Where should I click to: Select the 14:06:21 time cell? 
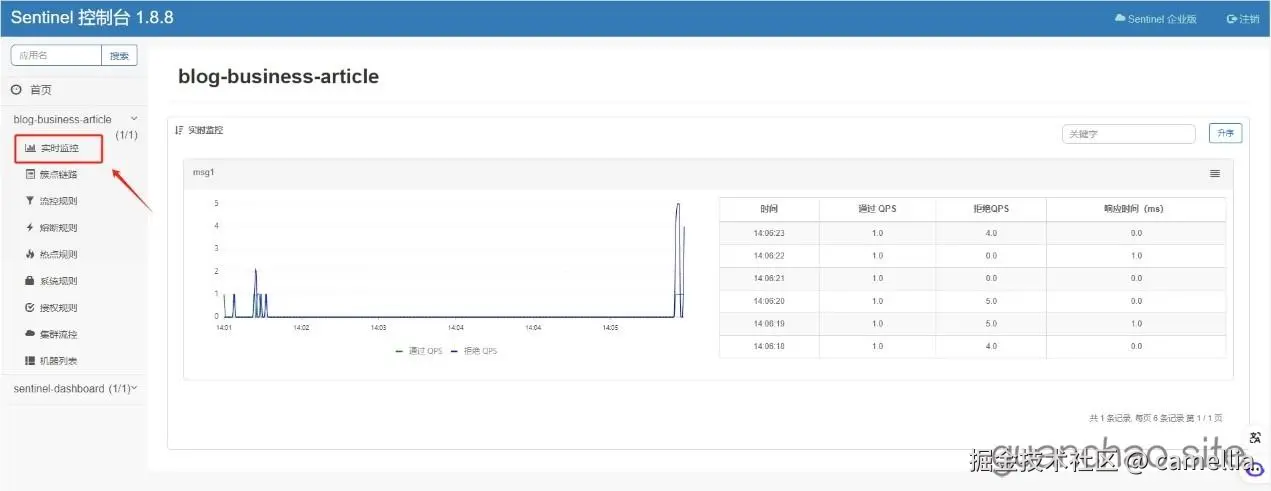tap(769, 279)
